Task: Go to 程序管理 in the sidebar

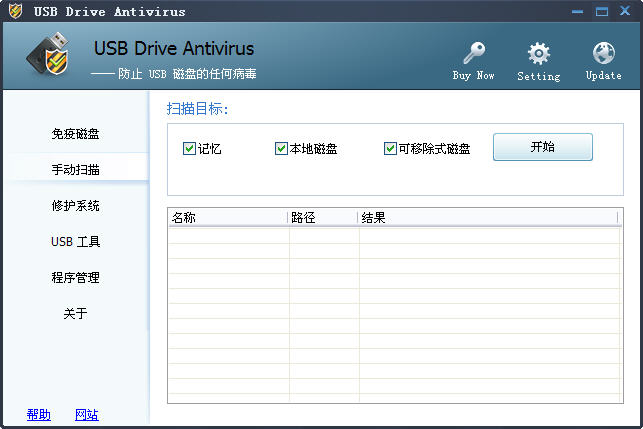Action: (75, 278)
